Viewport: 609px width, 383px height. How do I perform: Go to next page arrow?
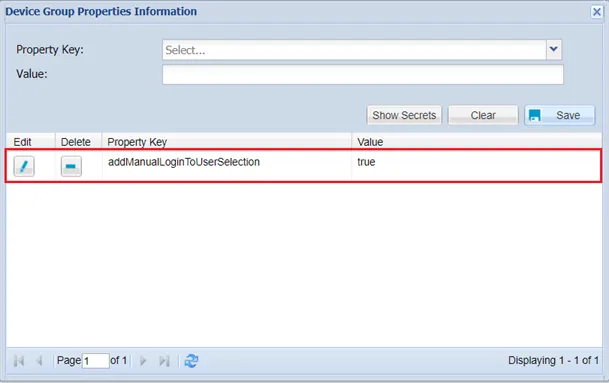pyautogui.click(x=143, y=361)
